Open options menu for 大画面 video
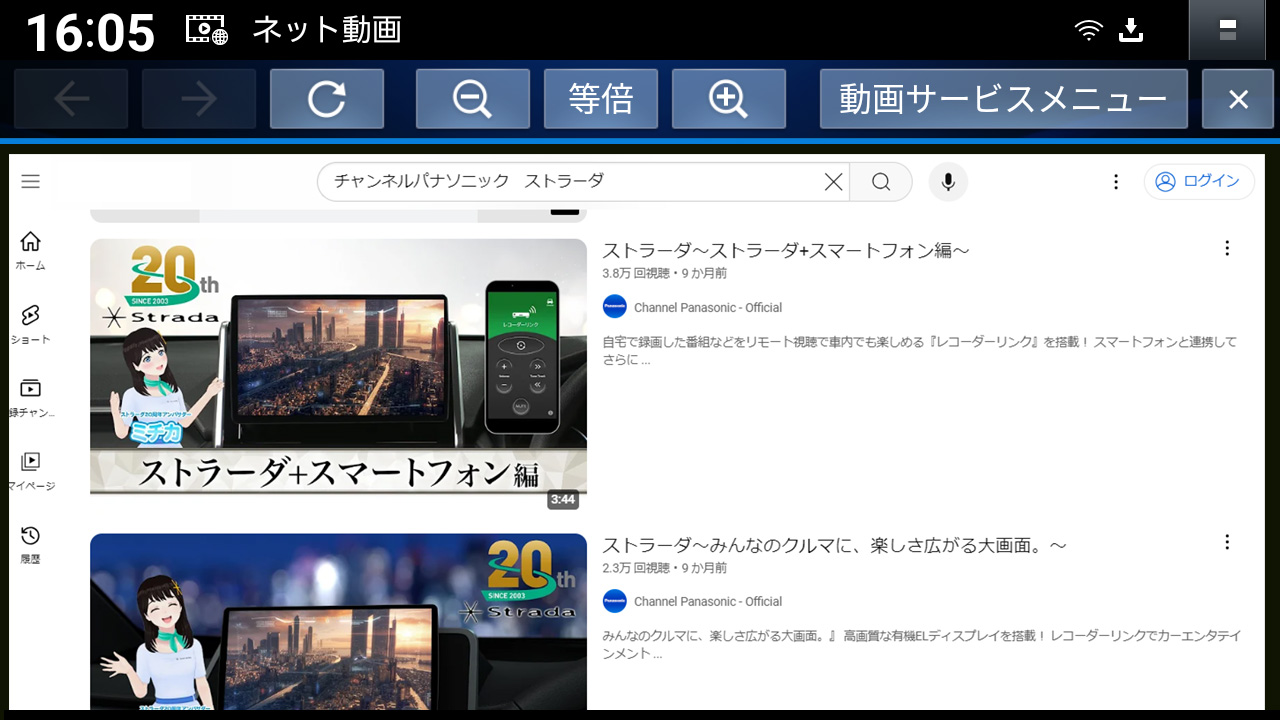The width and height of the screenshot is (1280, 720). pyautogui.click(x=1227, y=543)
